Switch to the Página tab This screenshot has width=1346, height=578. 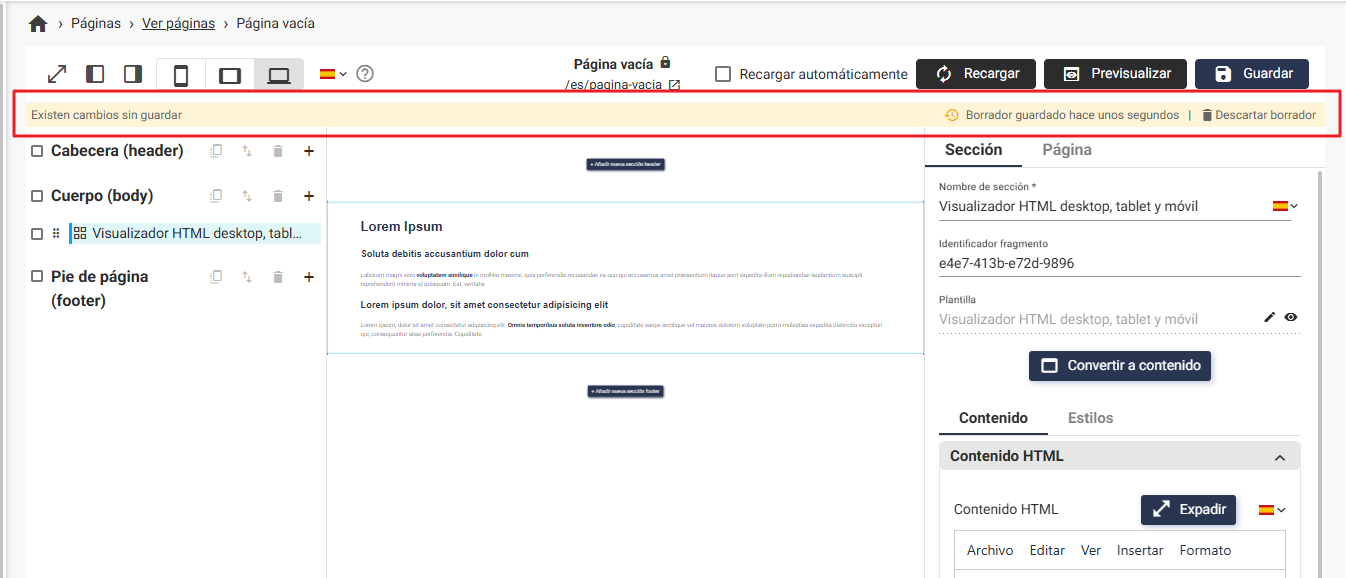tap(1066, 148)
